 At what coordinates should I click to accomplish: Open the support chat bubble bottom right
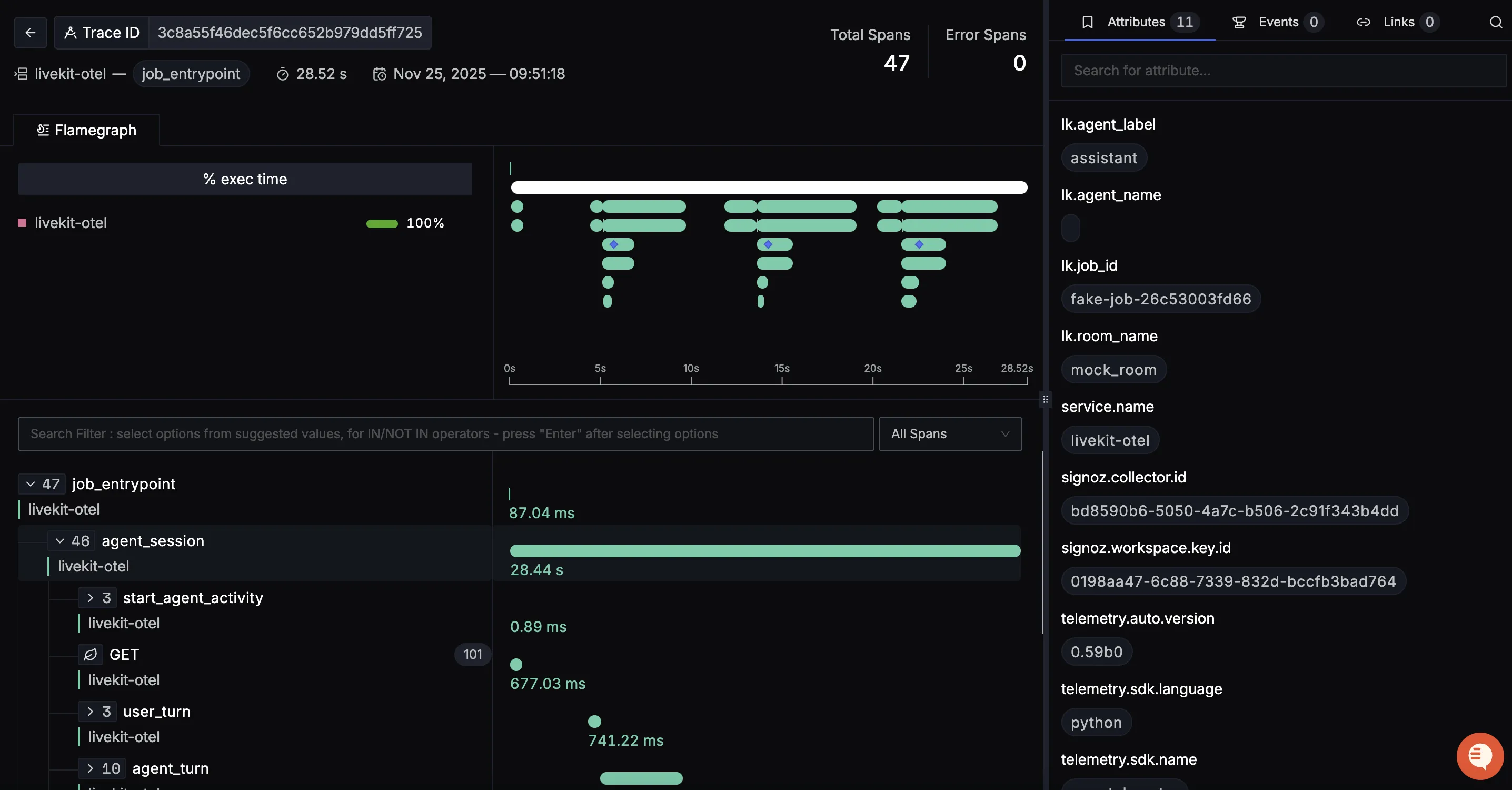[1479, 755]
